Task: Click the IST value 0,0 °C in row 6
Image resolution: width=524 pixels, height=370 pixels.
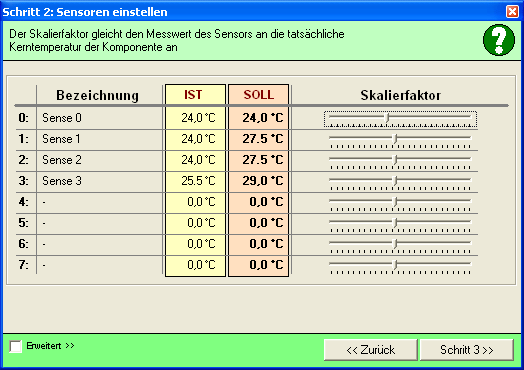Action: click(202, 244)
